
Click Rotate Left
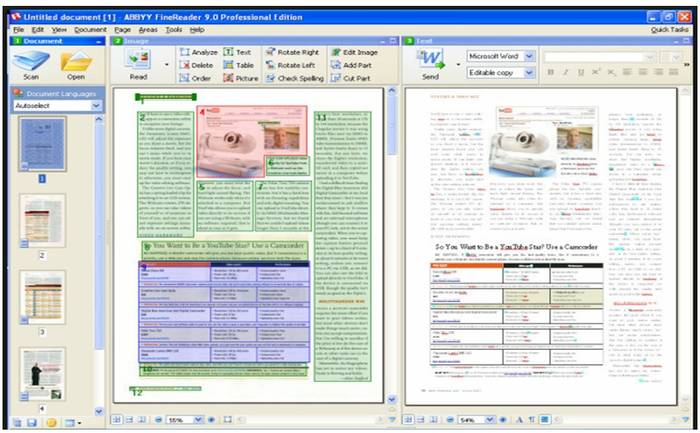(290, 65)
